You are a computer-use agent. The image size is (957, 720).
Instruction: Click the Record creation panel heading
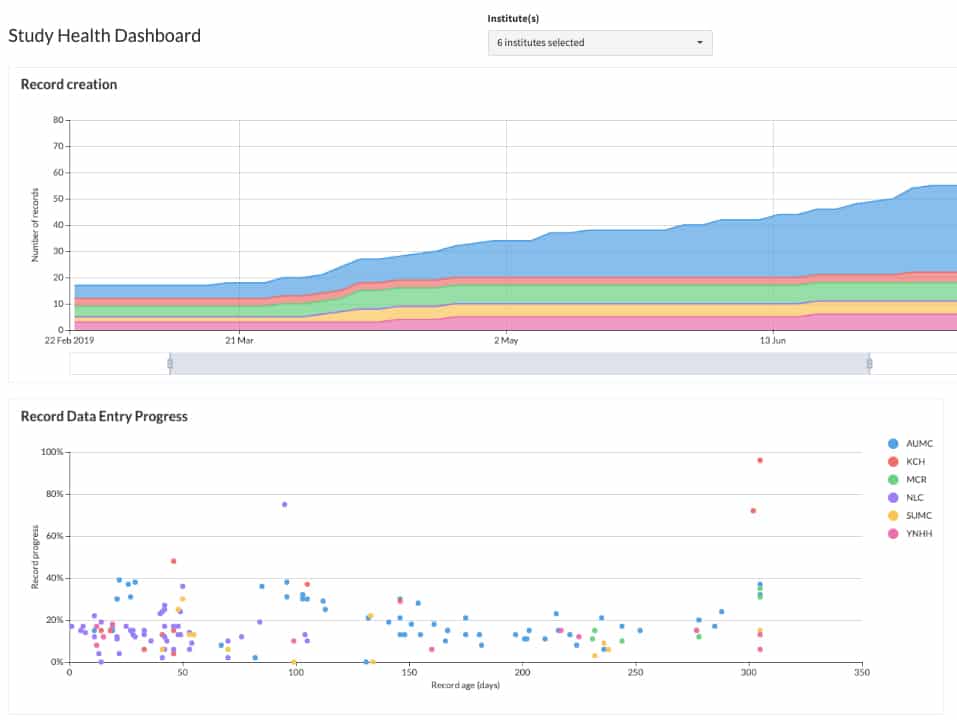(x=69, y=85)
